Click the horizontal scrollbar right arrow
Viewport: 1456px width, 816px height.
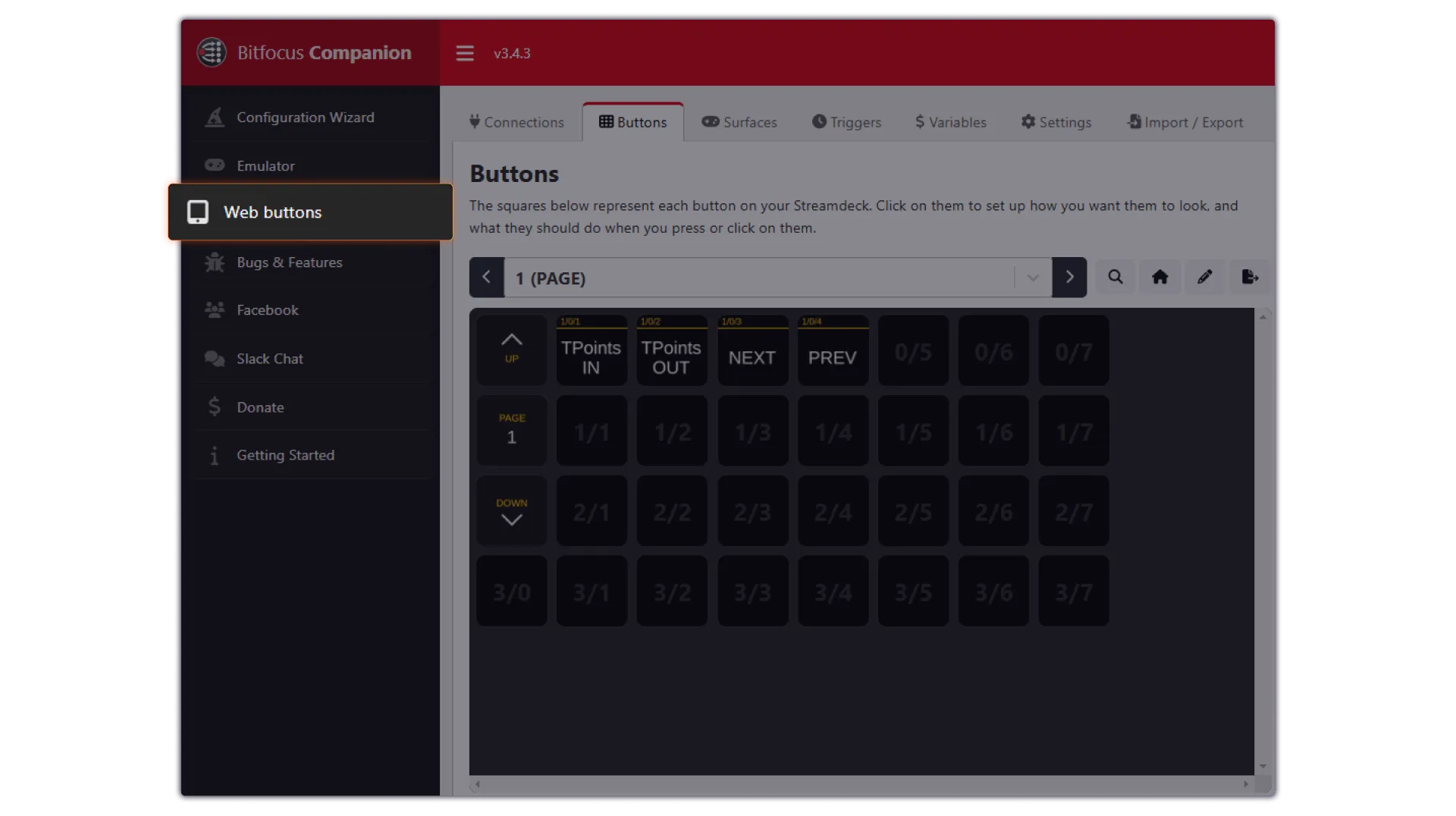click(x=1245, y=784)
